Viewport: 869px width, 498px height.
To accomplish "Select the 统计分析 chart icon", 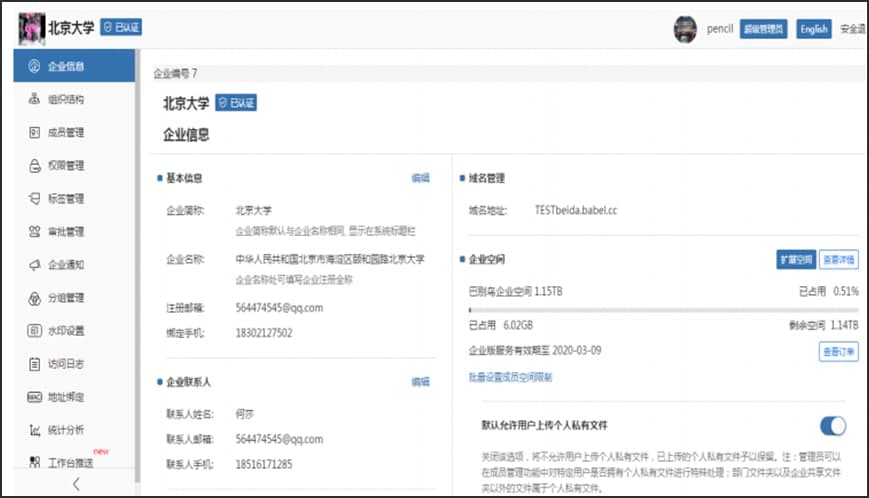I will (x=35, y=430).
